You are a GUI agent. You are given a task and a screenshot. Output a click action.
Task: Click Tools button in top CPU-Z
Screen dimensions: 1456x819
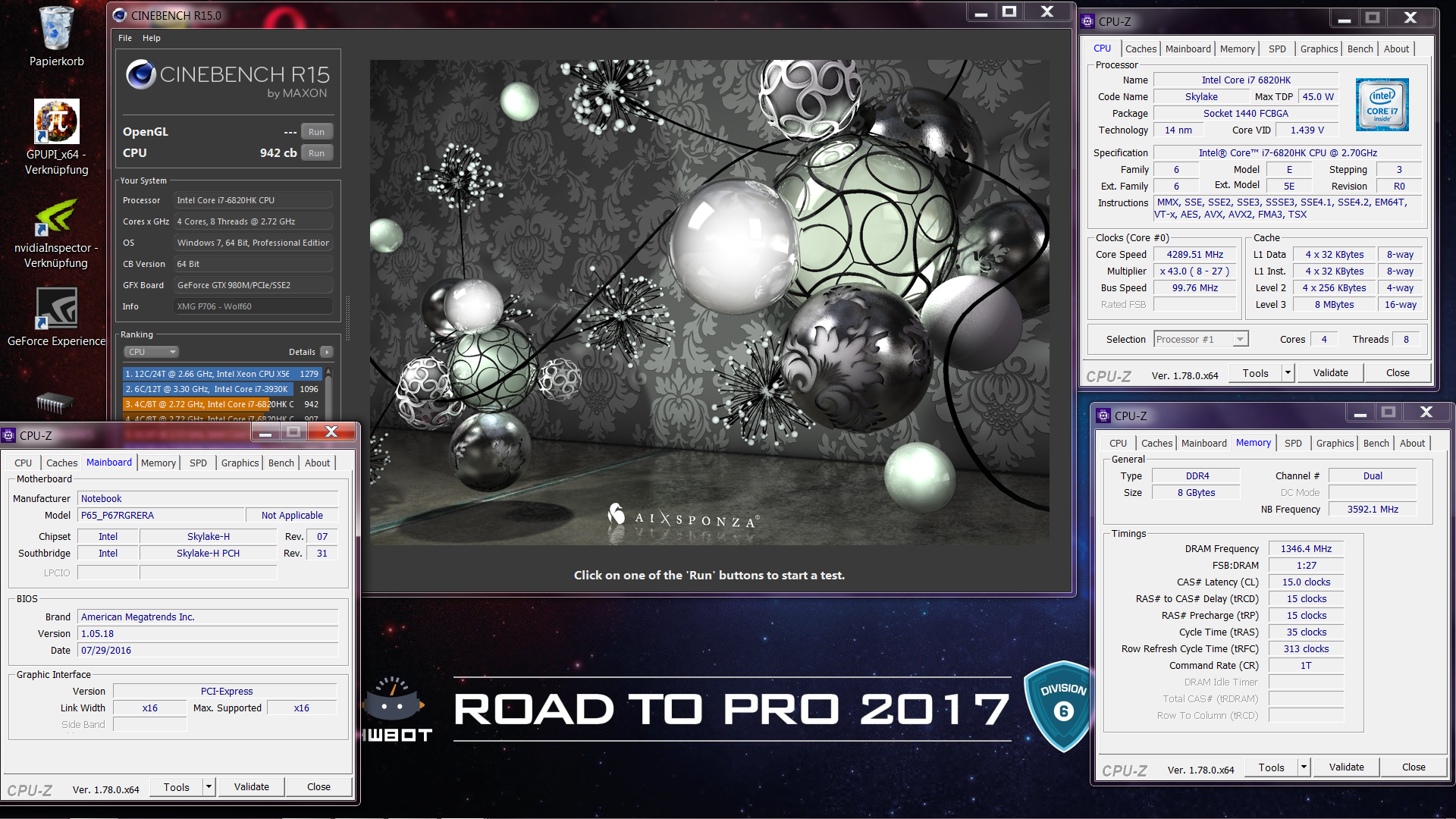(1255, 373)
